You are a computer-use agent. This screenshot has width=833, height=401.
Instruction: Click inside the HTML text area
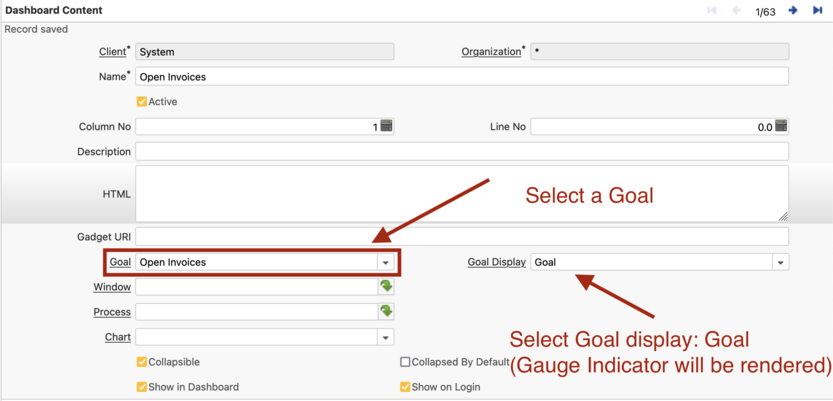461,194
